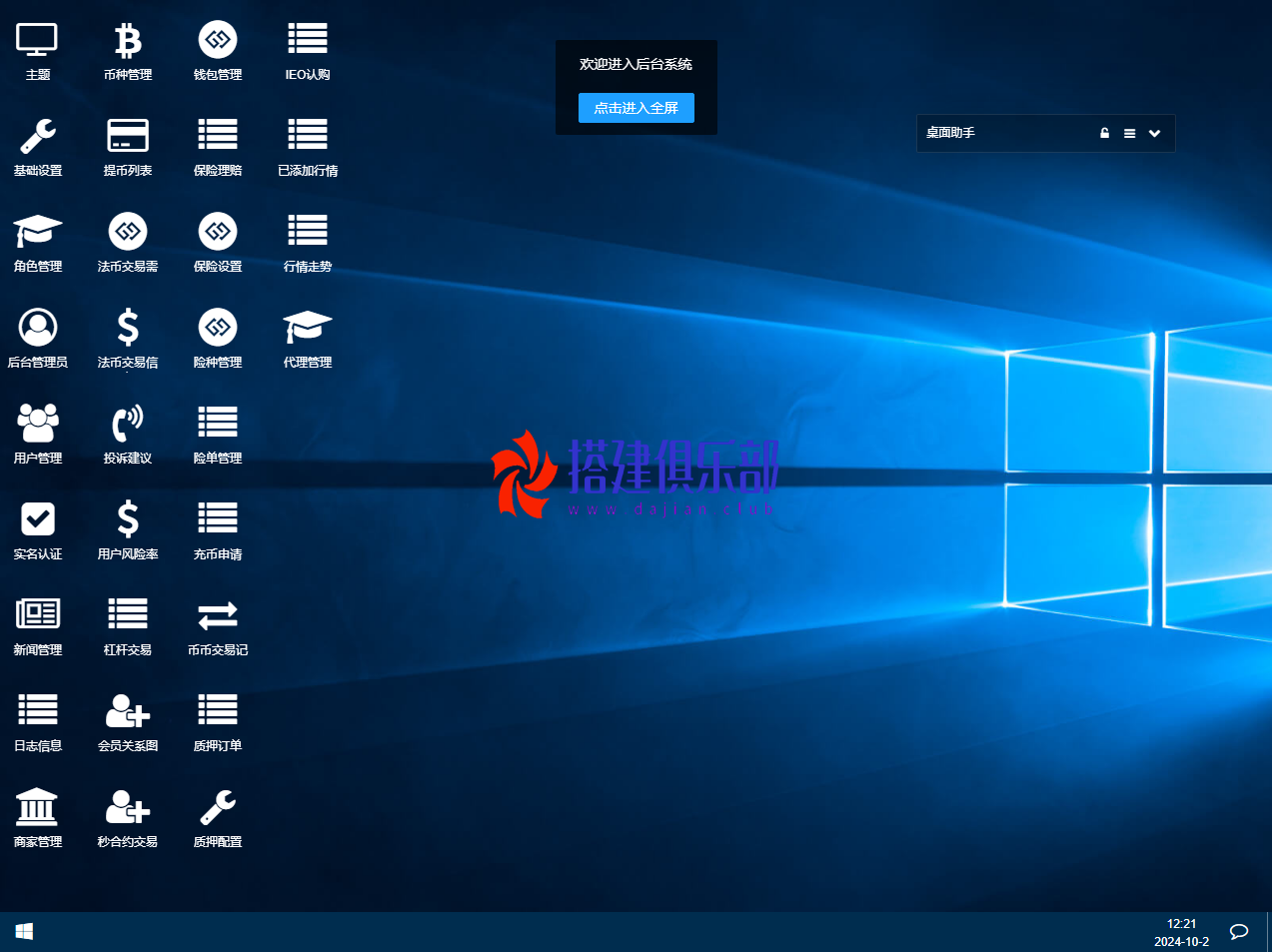Open the 主题 theme icon
This screenshot has height=952, width=1272.
(38, 50)
